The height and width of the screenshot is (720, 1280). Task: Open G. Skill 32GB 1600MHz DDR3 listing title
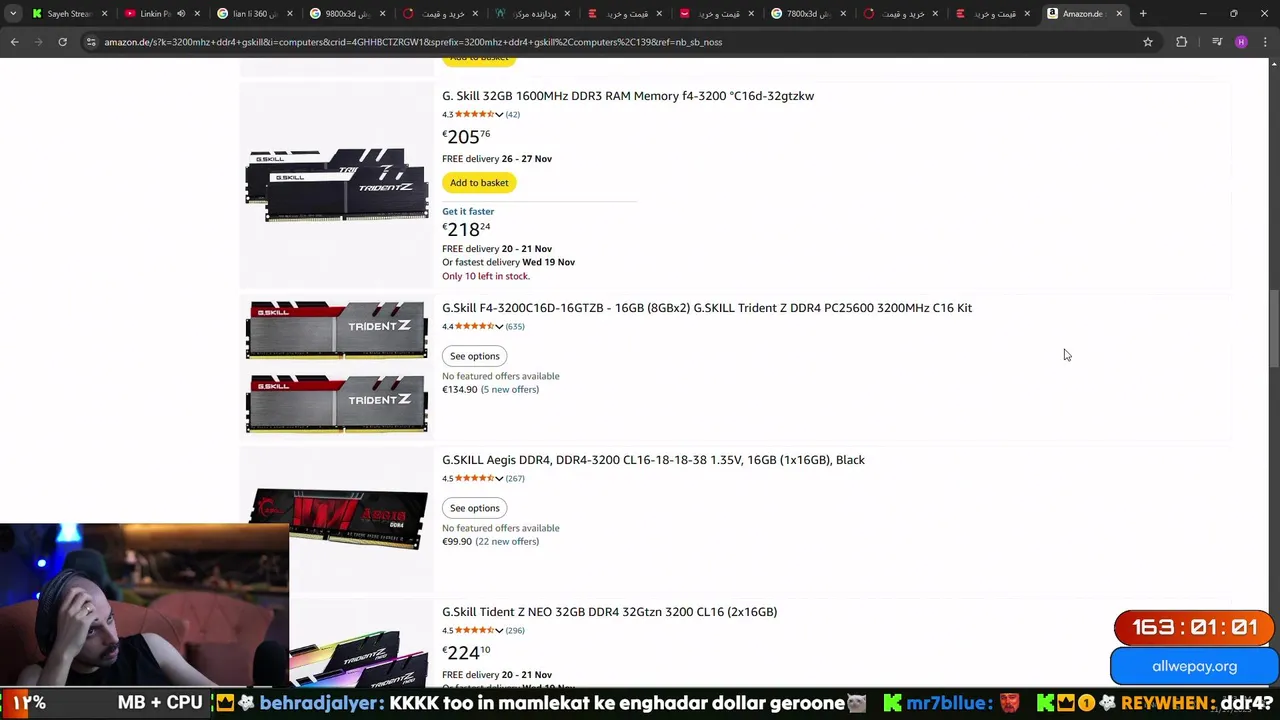pos(628,96)
